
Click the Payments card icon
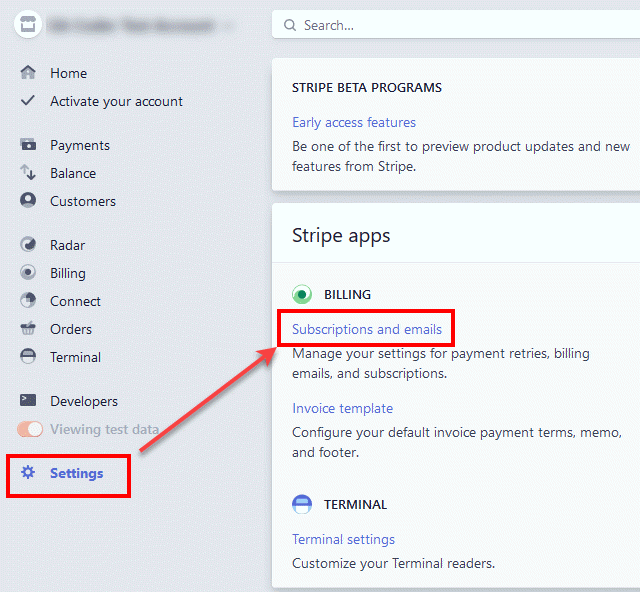(28, 145)
